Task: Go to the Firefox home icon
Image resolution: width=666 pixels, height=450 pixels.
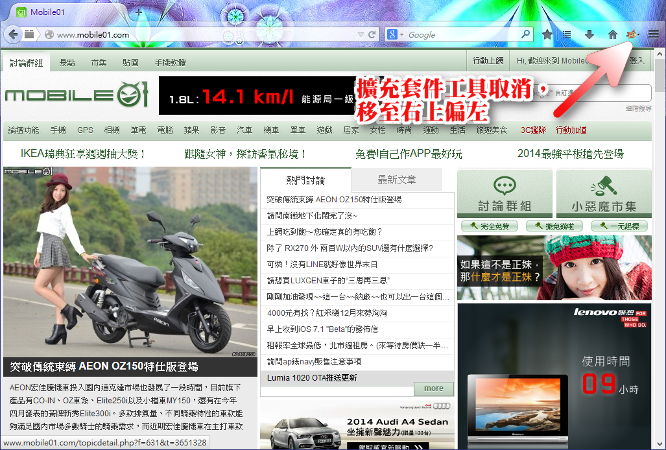Action: (x=611, y=35)
